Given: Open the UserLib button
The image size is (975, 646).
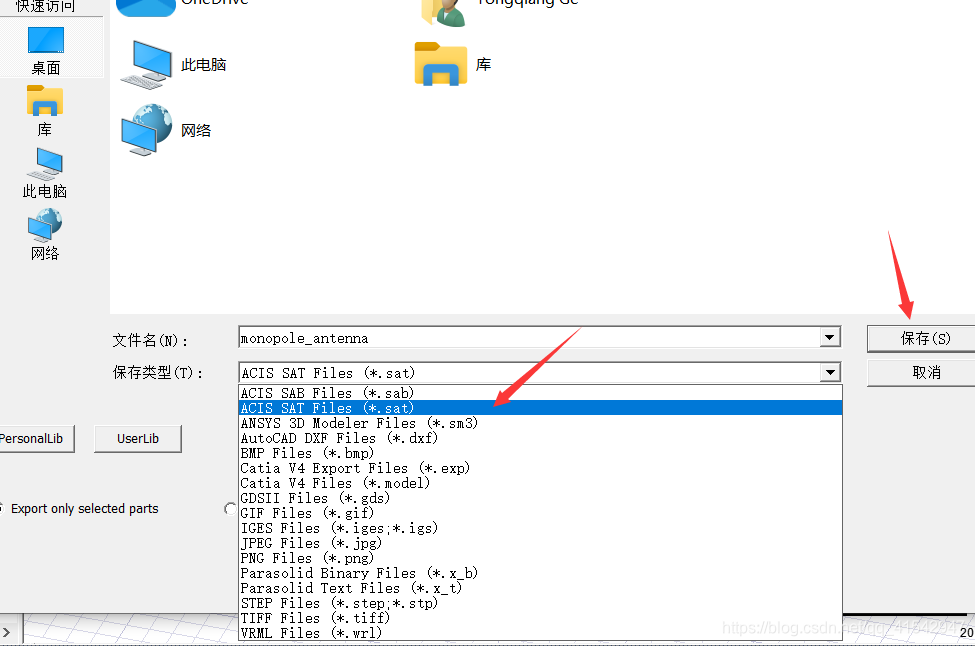Looking at the screenshot, I should pyautogui.click(x=138, y=438).
